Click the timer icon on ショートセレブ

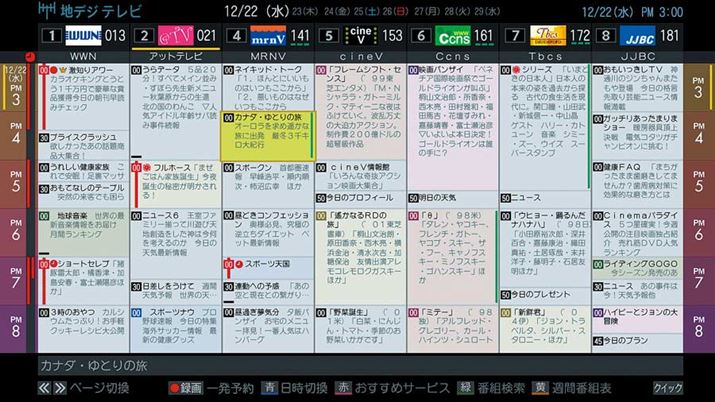(53, 263)
